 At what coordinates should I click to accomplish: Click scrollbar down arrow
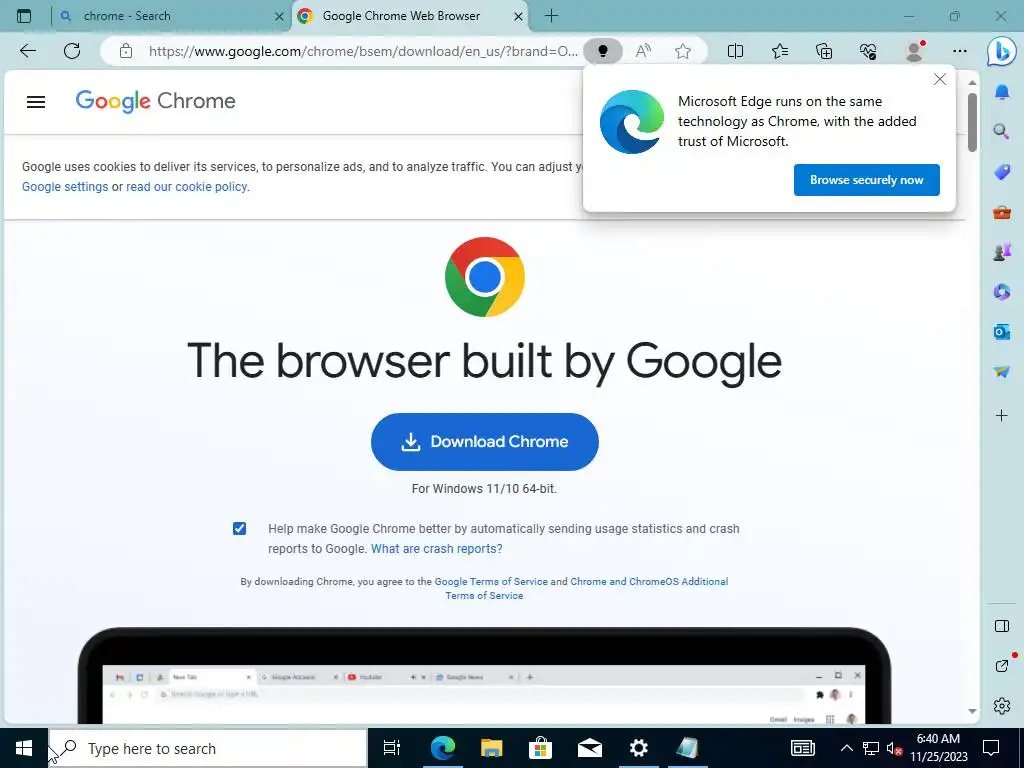coord(972,711)
